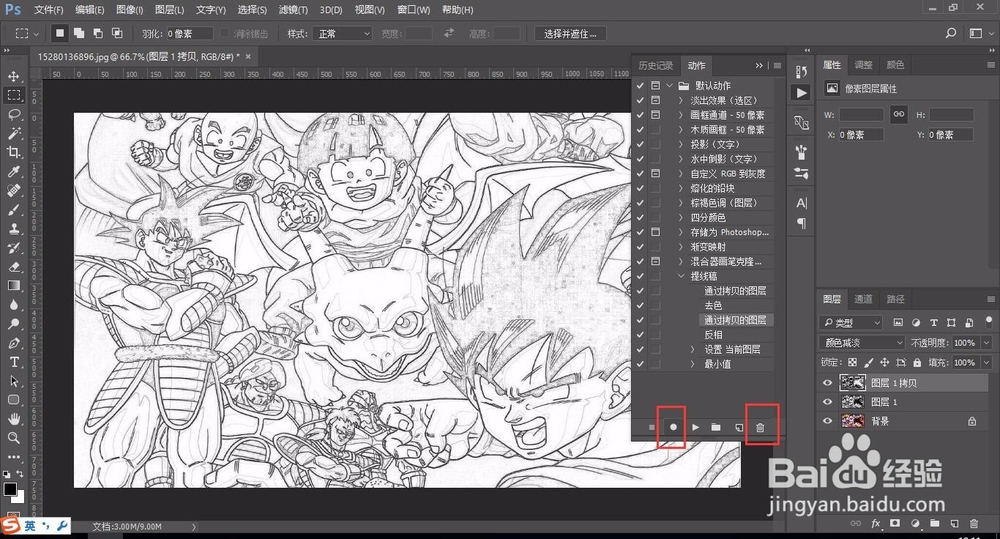
Task: Open the Character panel icon
Action: click(802, 203)
